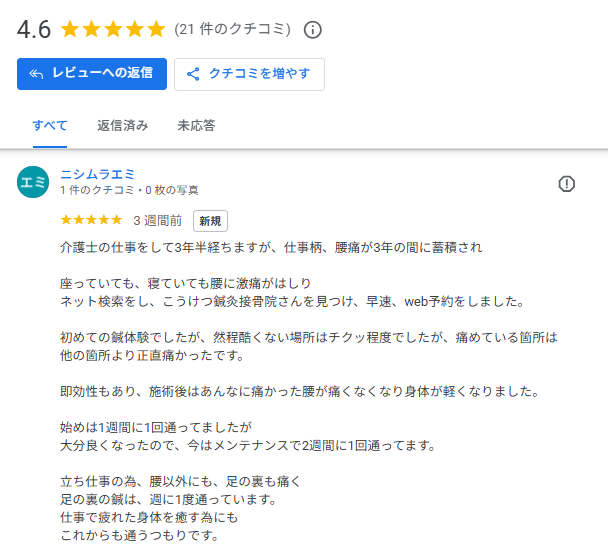Viewport: 608px width, 552px height.
Task: Click the line これからも通うつもりです
Action: [x=139, y=535]
